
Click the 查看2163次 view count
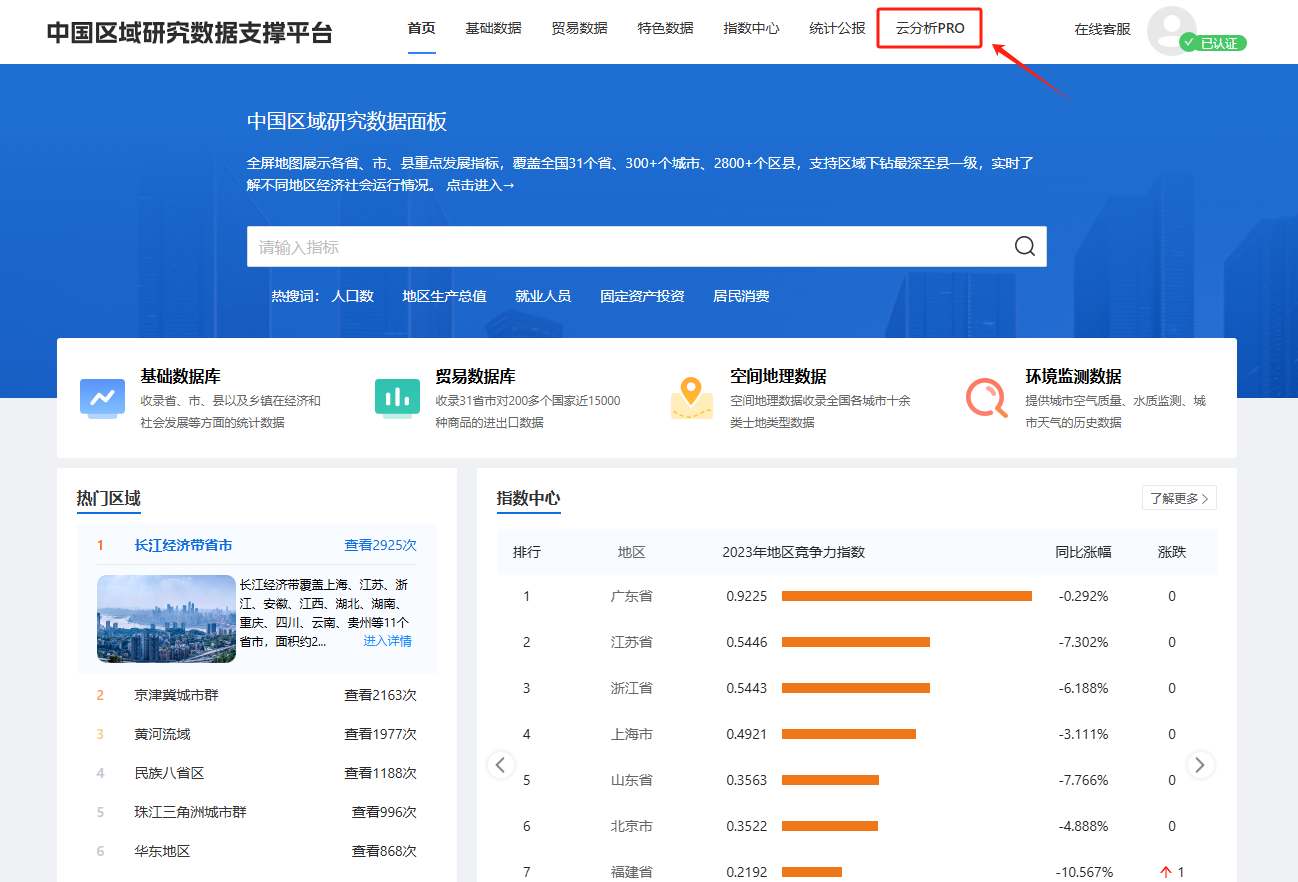coord(380,695)
